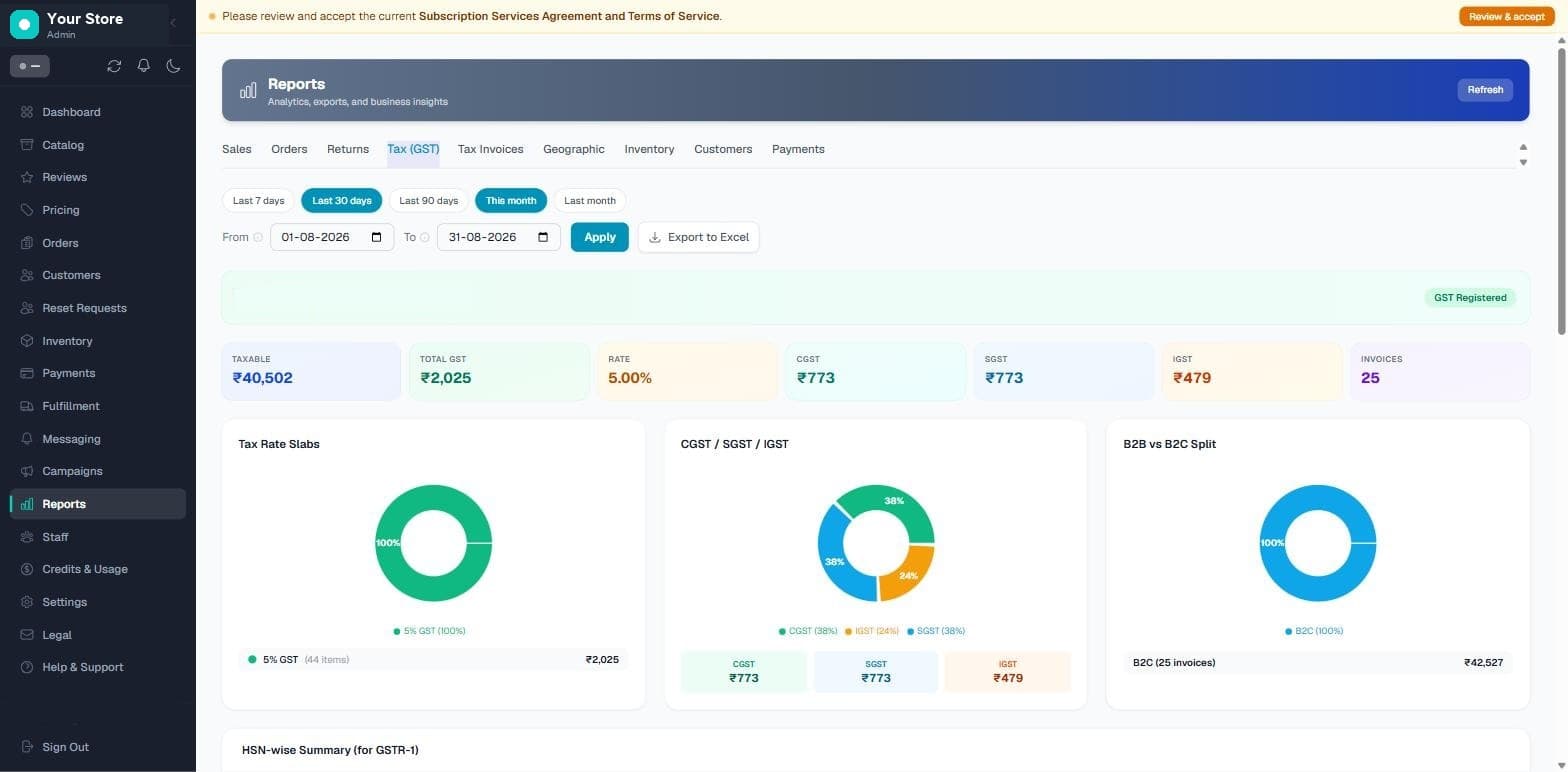Click the Reset Requests icon
Image resolution: width=1568 pixels, height=772 pixels.
pos(27,308)
